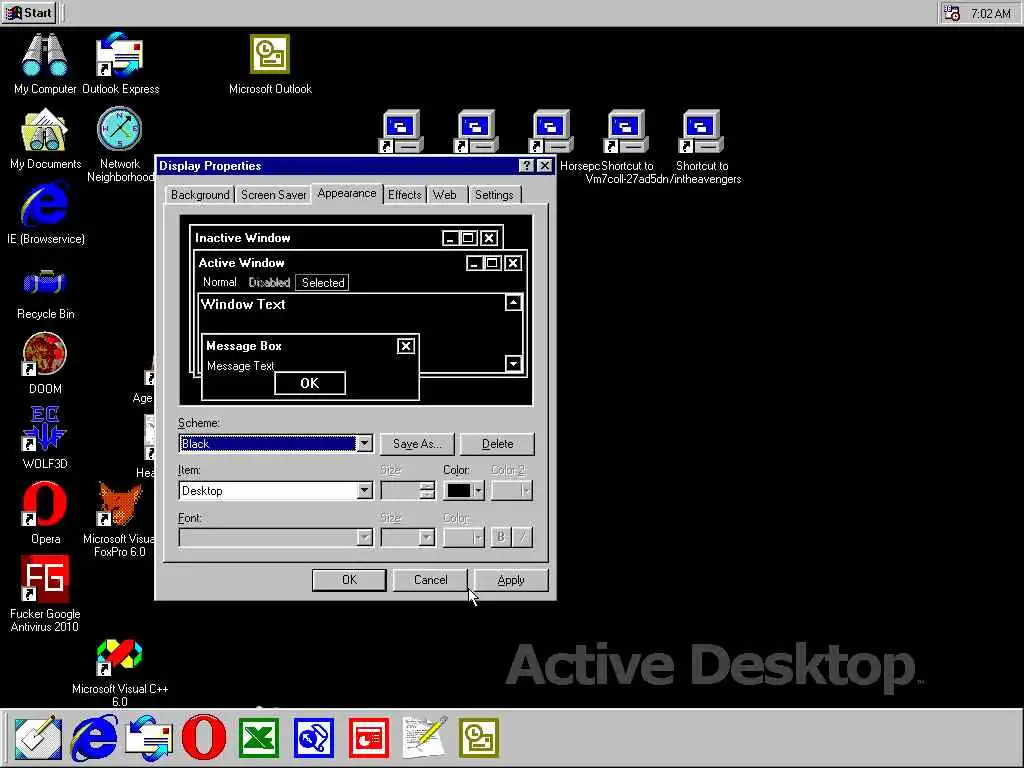
Task: Click the Selected menu item in preview
Action: (323, 283)
